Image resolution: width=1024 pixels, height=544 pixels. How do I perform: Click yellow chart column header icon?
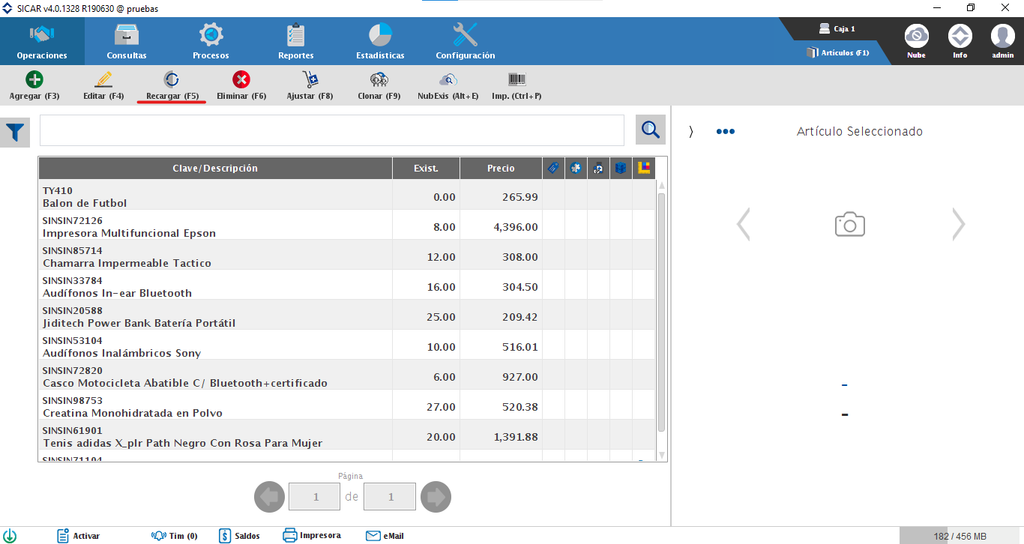pos(644,168)
